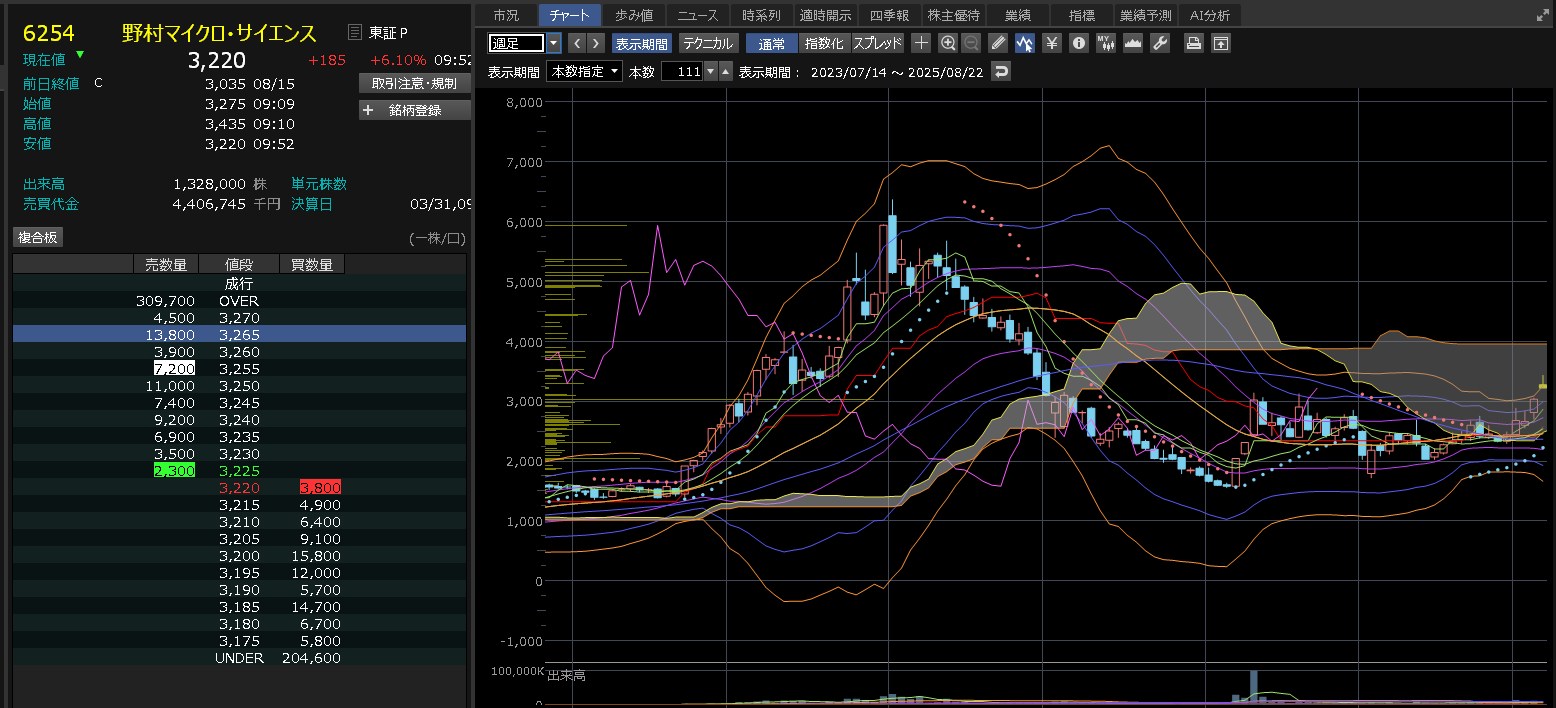Viewport: 1556px width, 708px height.
Task: Click the stock name 野村マイクロ・サイエンス
Action: 219,33
